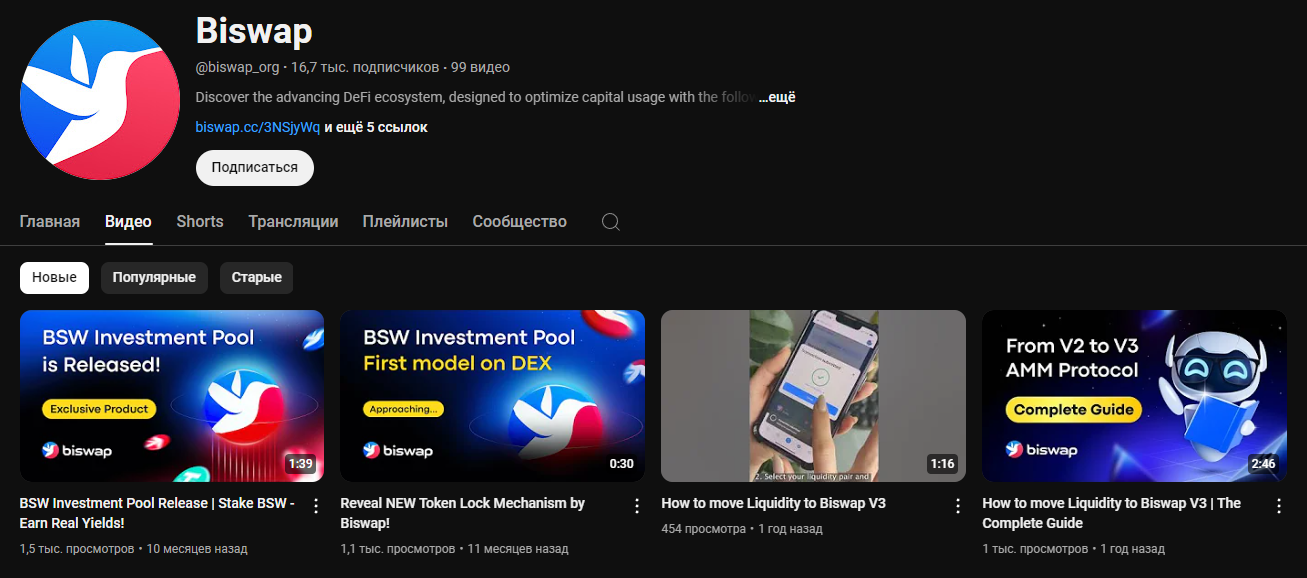Viewport: 1307px width, 578px height.
Task: Go to the Трансляции tab
Action: pyautogui.click(x=293, y=222)
